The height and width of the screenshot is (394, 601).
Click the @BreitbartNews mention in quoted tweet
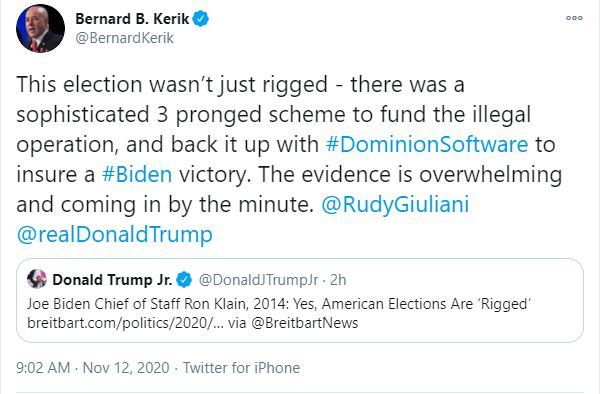click(x=305, y=323)
